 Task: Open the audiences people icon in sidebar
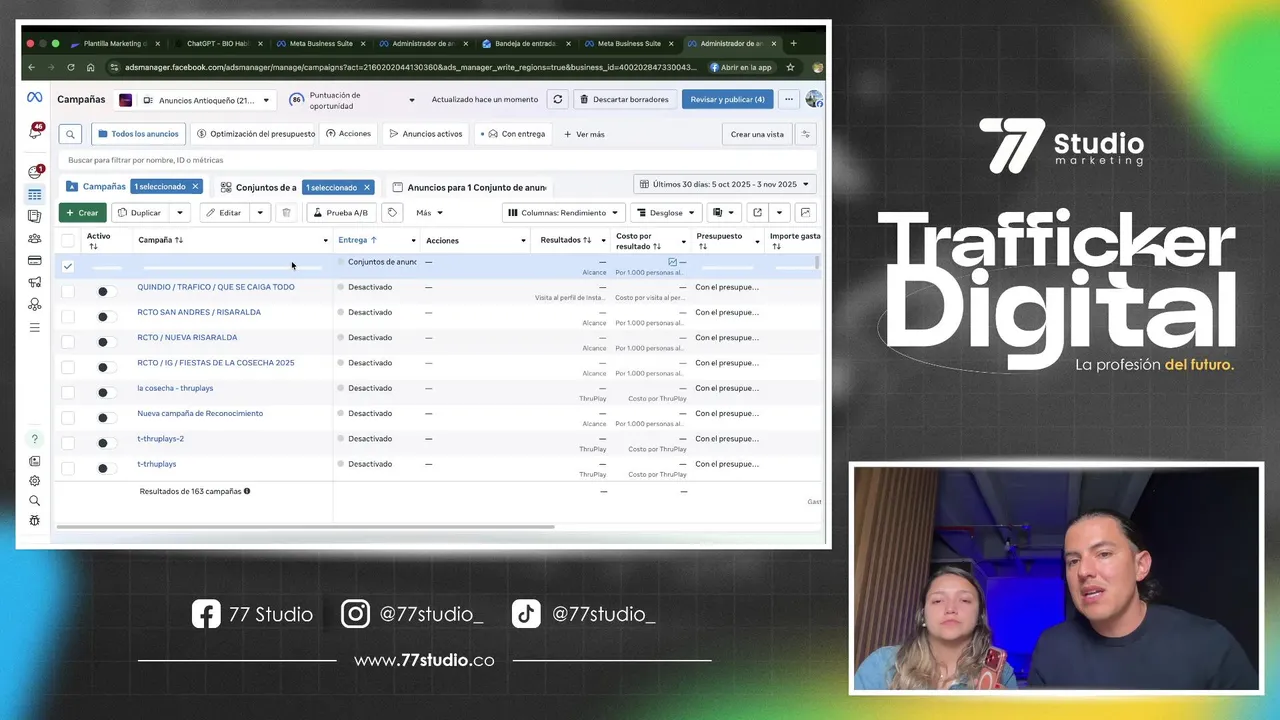[35, 239]
